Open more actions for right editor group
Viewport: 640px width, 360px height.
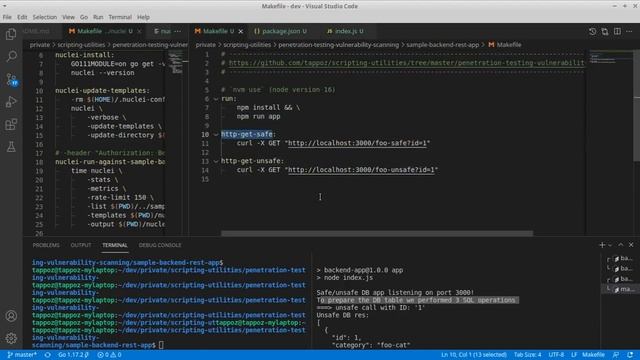629,31
